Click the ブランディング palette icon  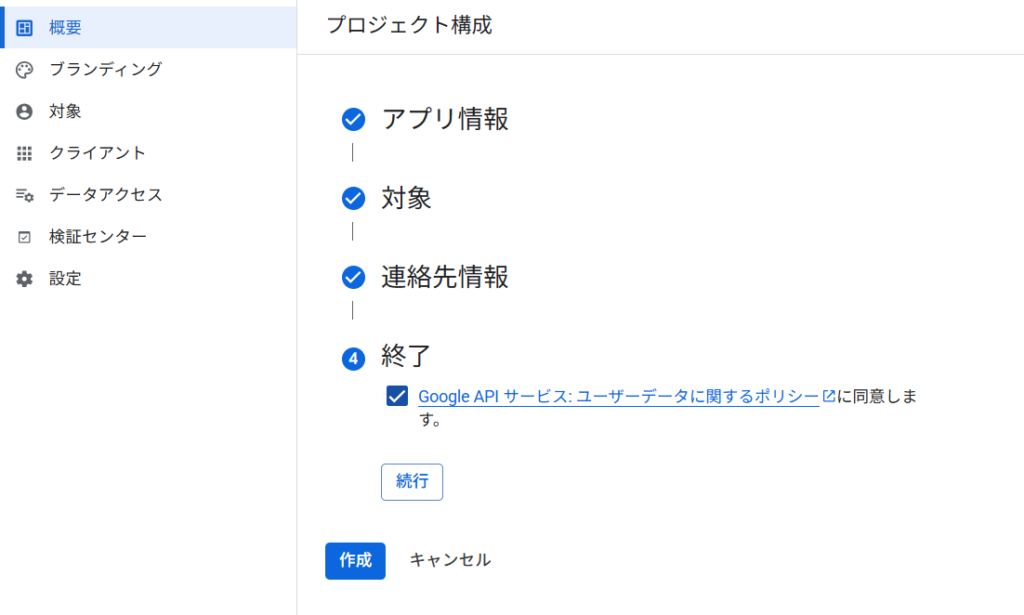tap(24, 69)
